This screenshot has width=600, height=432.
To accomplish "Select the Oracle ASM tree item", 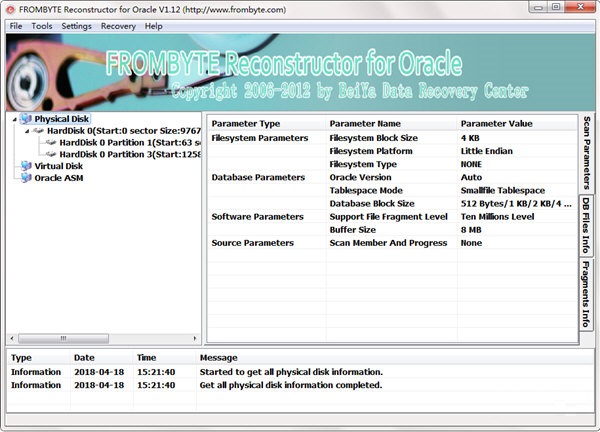I will pyautogui.click(x=59, y=178).
